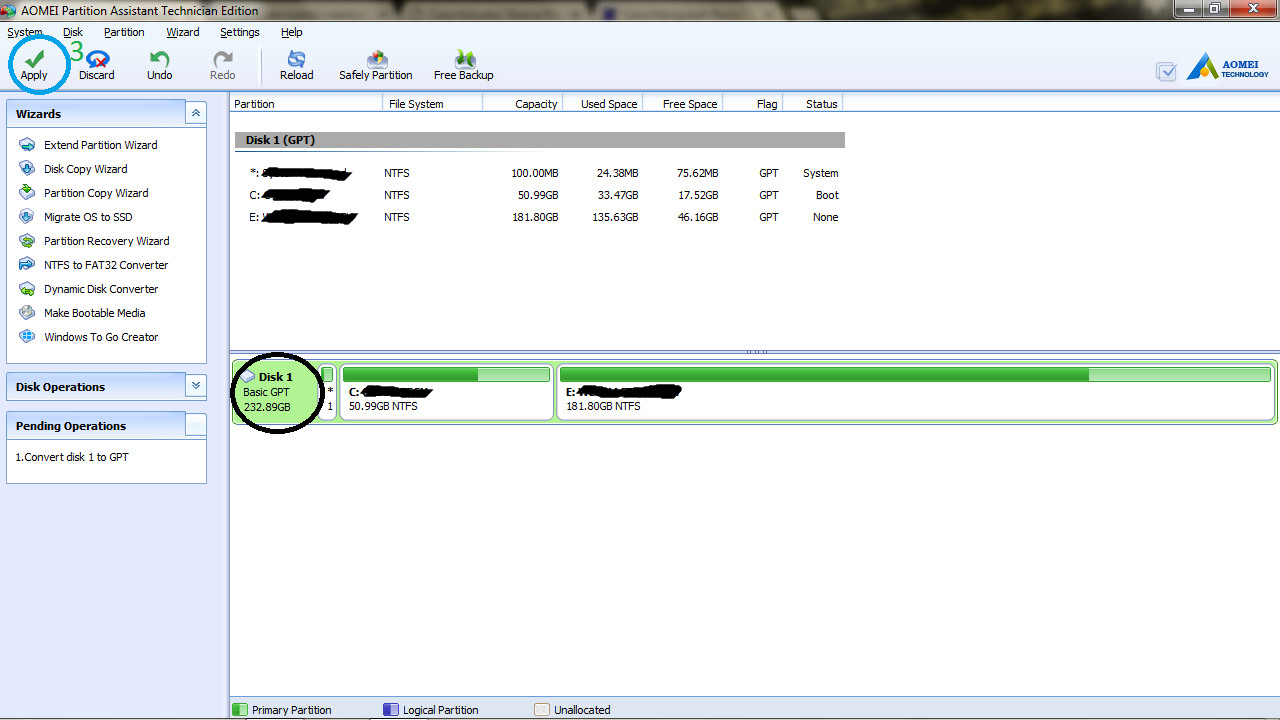
Task: Collapse the Wizards panel
Action: 196,114
